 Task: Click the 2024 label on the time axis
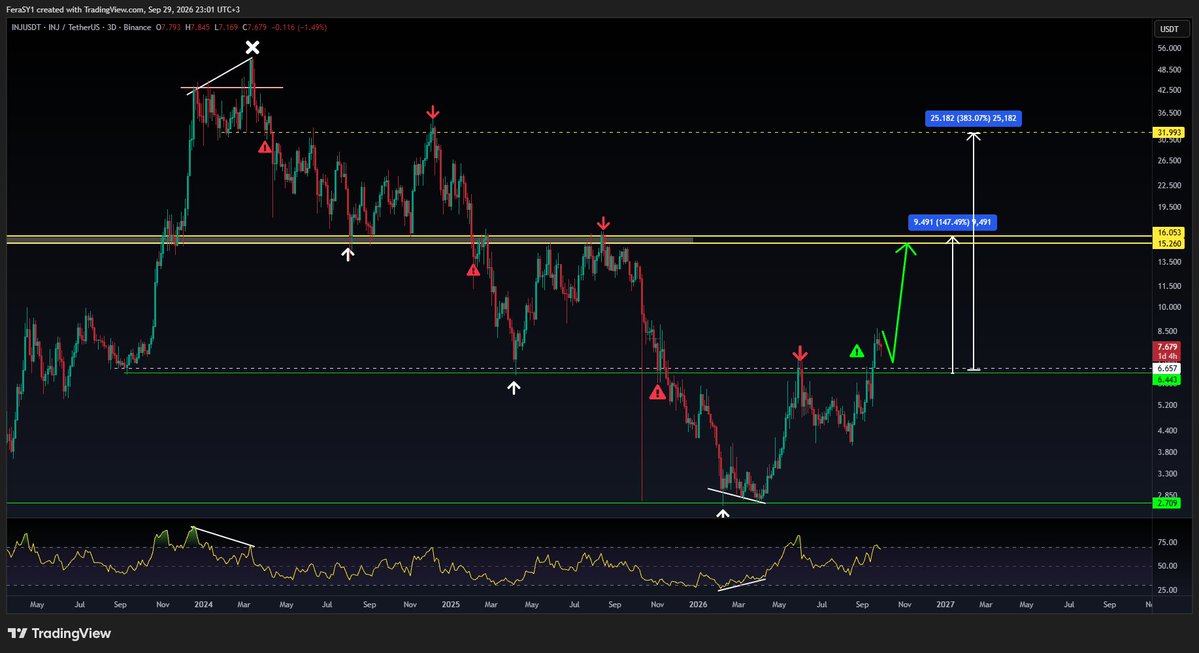click(203, 604)
